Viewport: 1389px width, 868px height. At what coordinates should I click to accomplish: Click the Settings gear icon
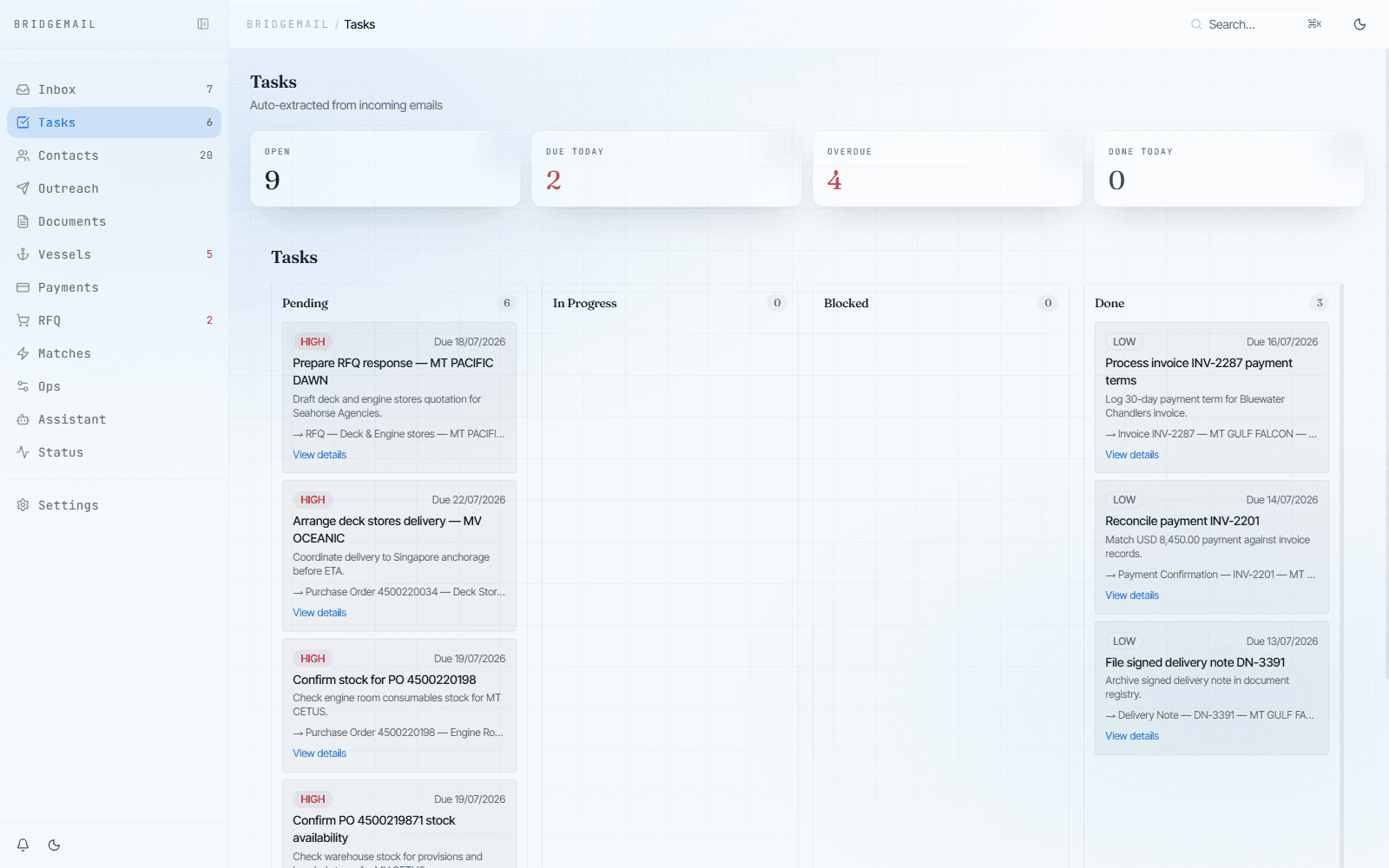point(23,505)
